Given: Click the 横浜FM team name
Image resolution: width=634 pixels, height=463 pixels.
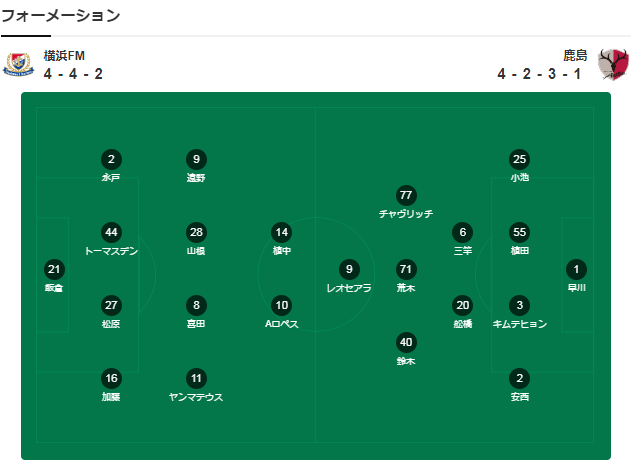Looking at the screenshot, I should pyautogui.click(x=64, y=55).
